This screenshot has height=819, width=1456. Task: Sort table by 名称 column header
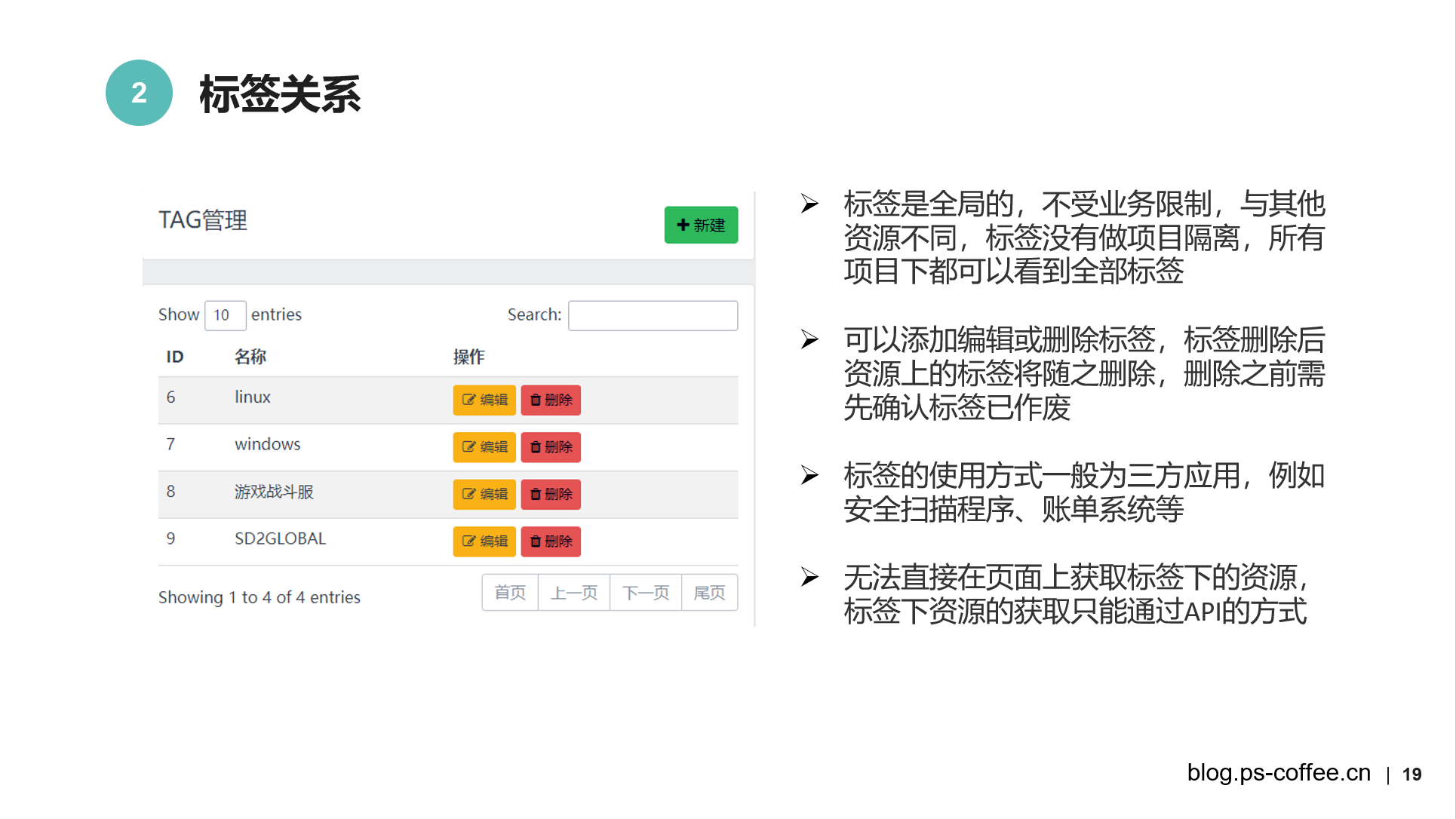[x=250, y=357]
